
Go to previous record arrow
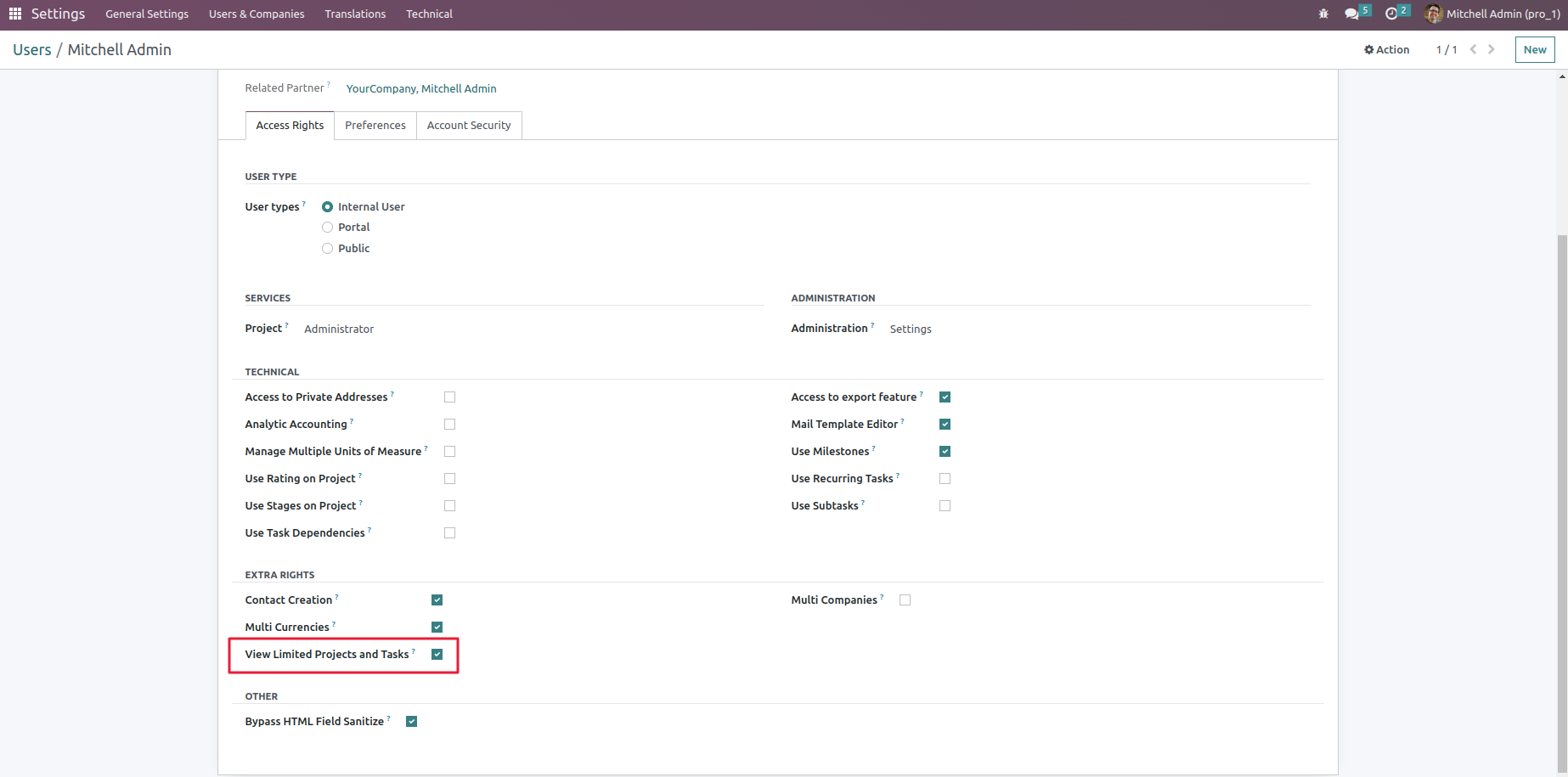tap(1473, 49)
